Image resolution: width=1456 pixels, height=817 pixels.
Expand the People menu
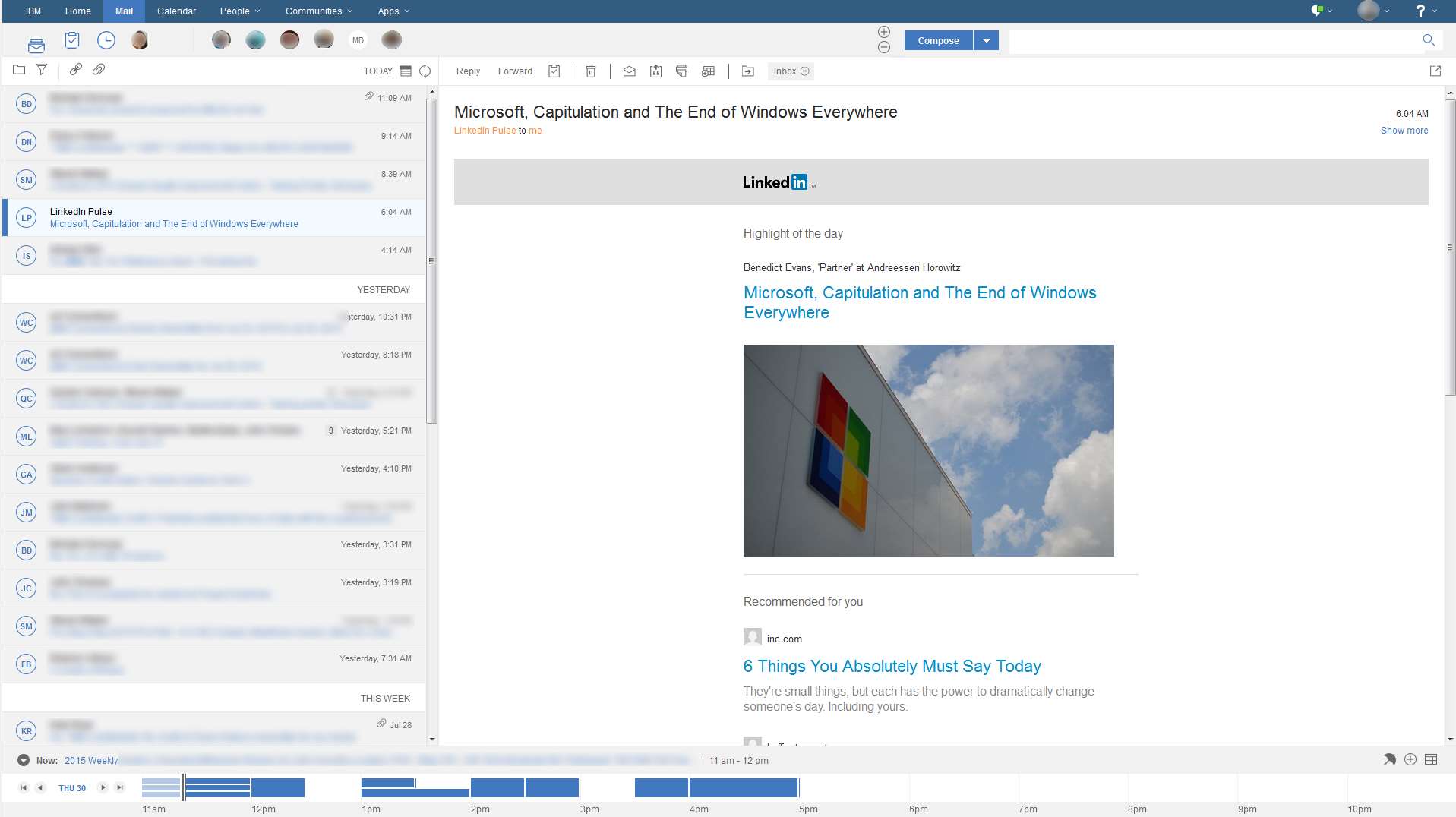[x=240, y=11]
